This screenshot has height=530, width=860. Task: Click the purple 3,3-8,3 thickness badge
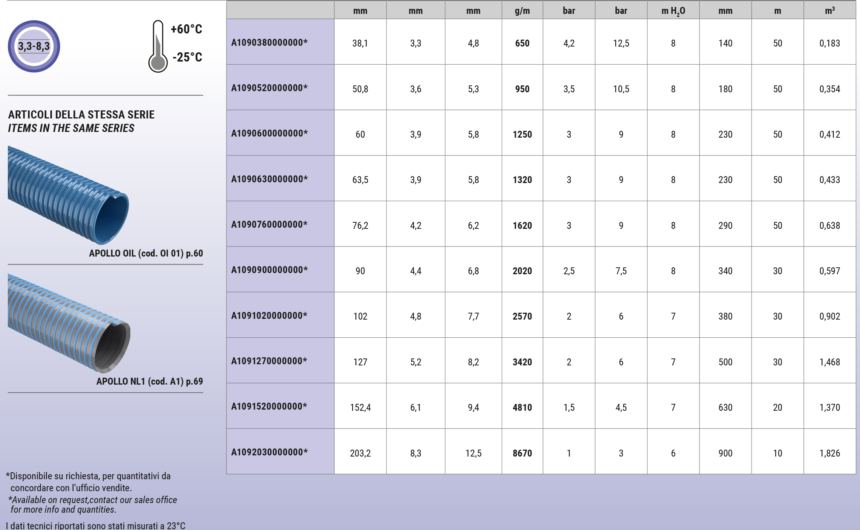[35, 46]
